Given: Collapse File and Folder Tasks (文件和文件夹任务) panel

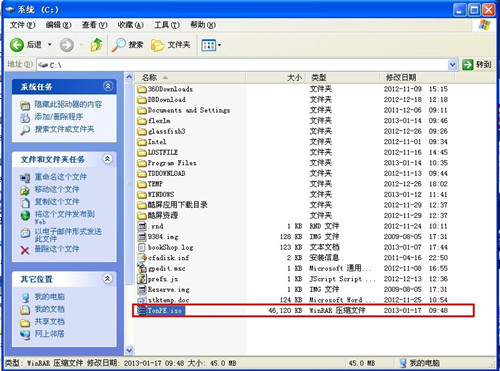Looking at the screenshot, I should [x=107, y=159].
